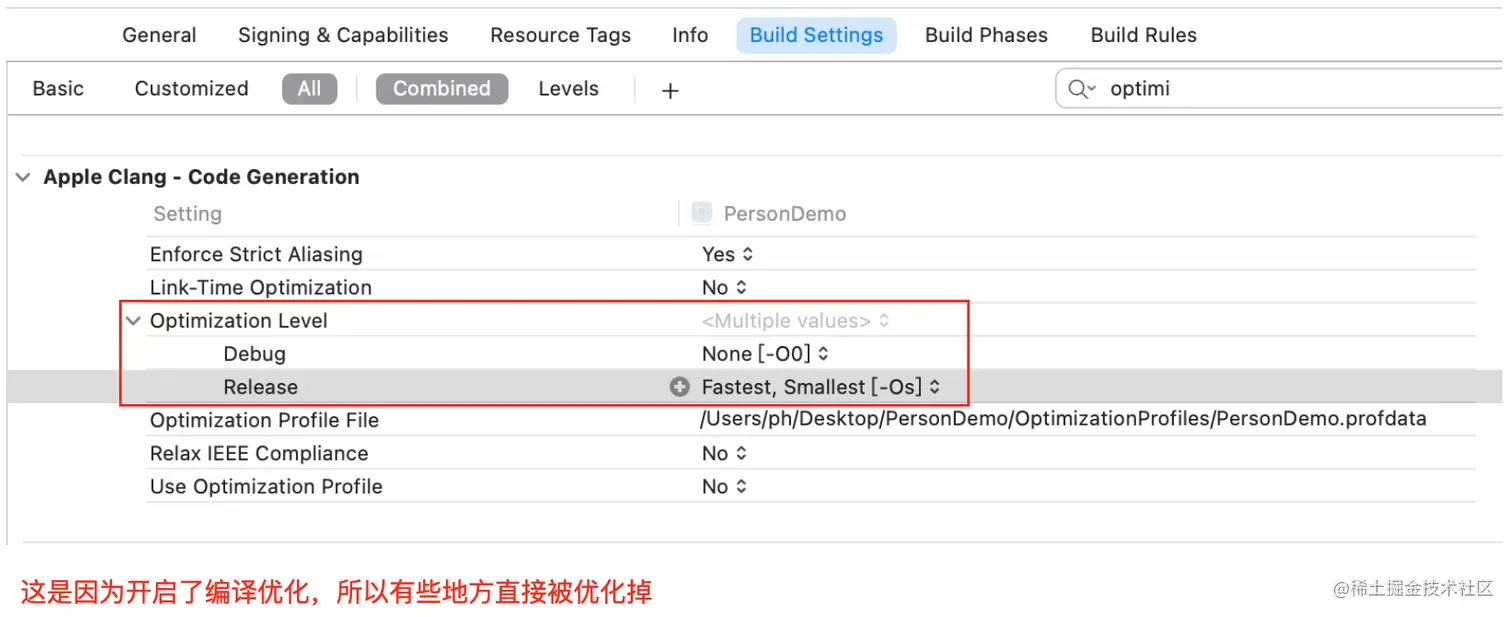Collapse the Optimization Level row
This screenshot has width=1512, height=617.
click(x=132, y=321)
